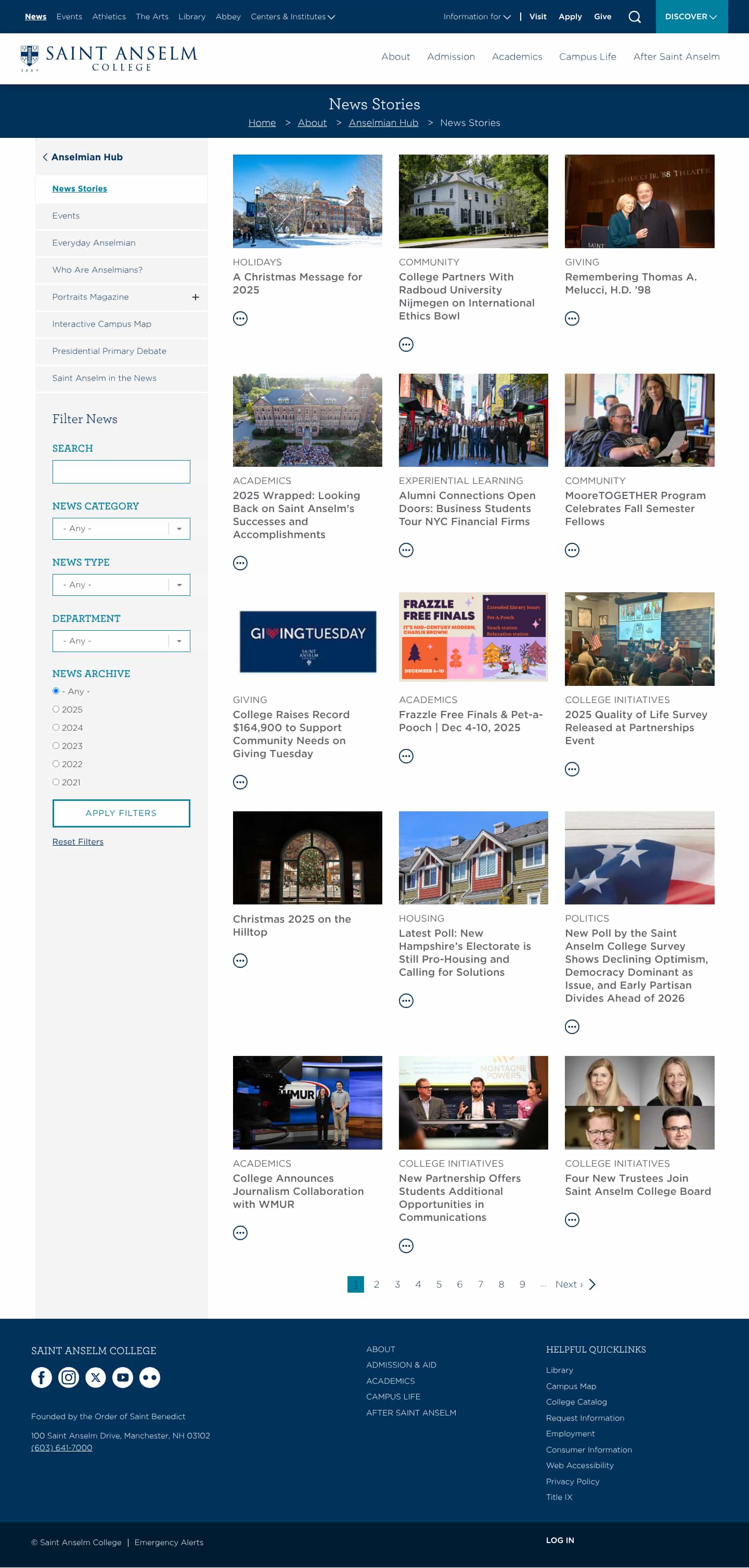Screen dimensions: 749x1568
Task: Click more icon under Giving Tuesday record story
Action: pos(240,782)
